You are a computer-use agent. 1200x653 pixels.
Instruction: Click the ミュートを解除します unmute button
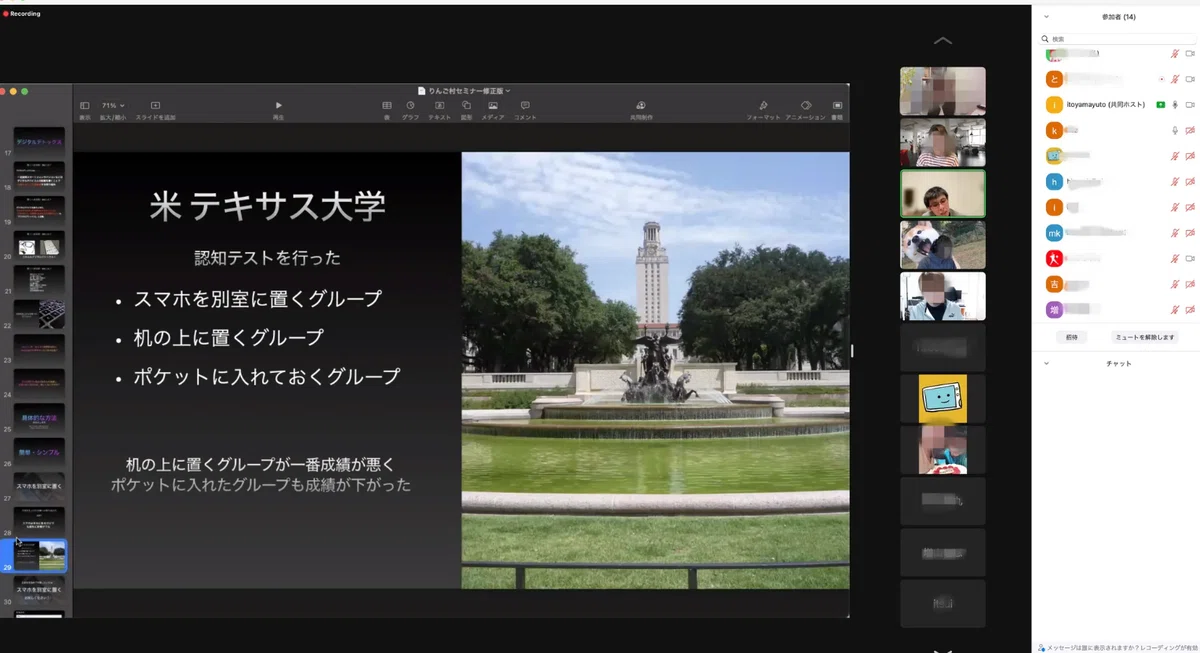[x=1145, y=338]
